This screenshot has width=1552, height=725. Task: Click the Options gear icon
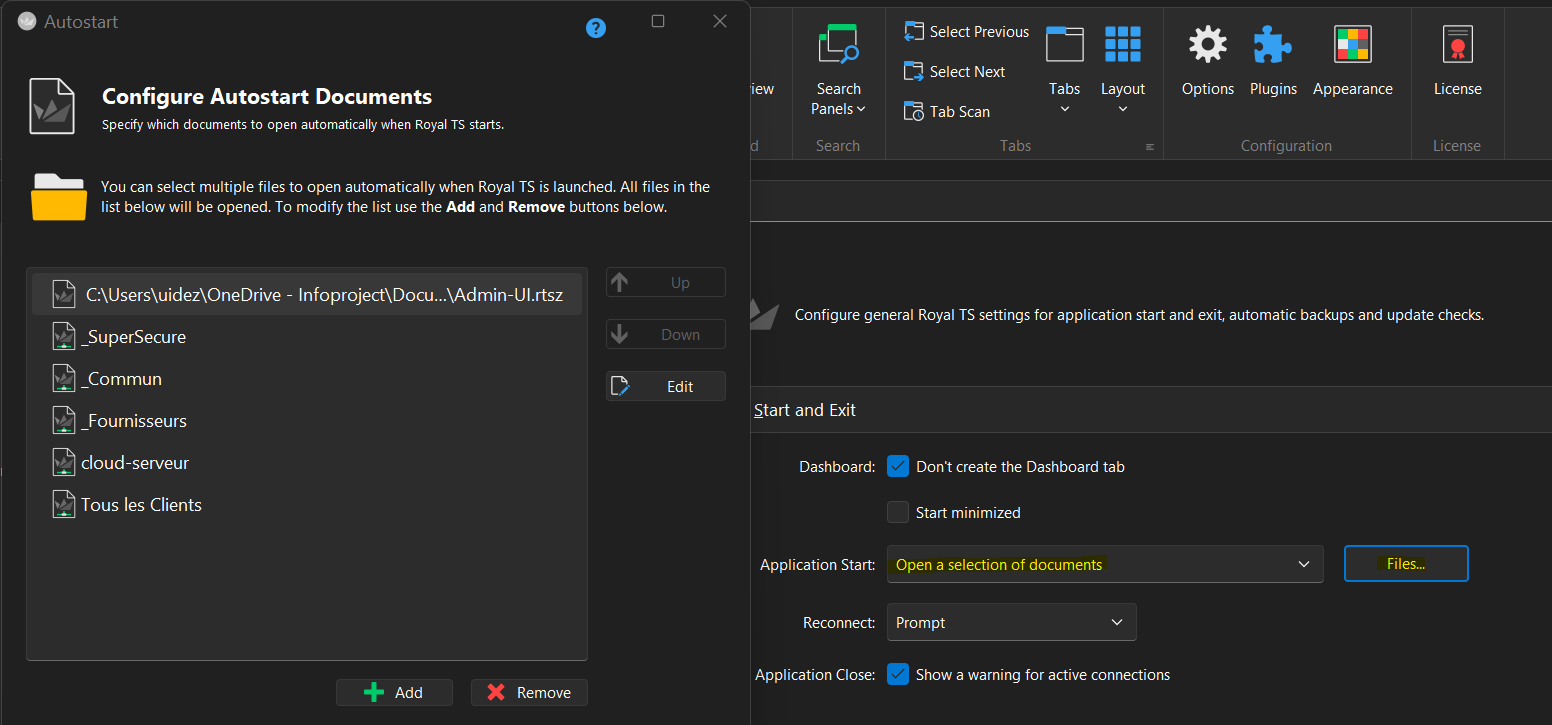1207,46
